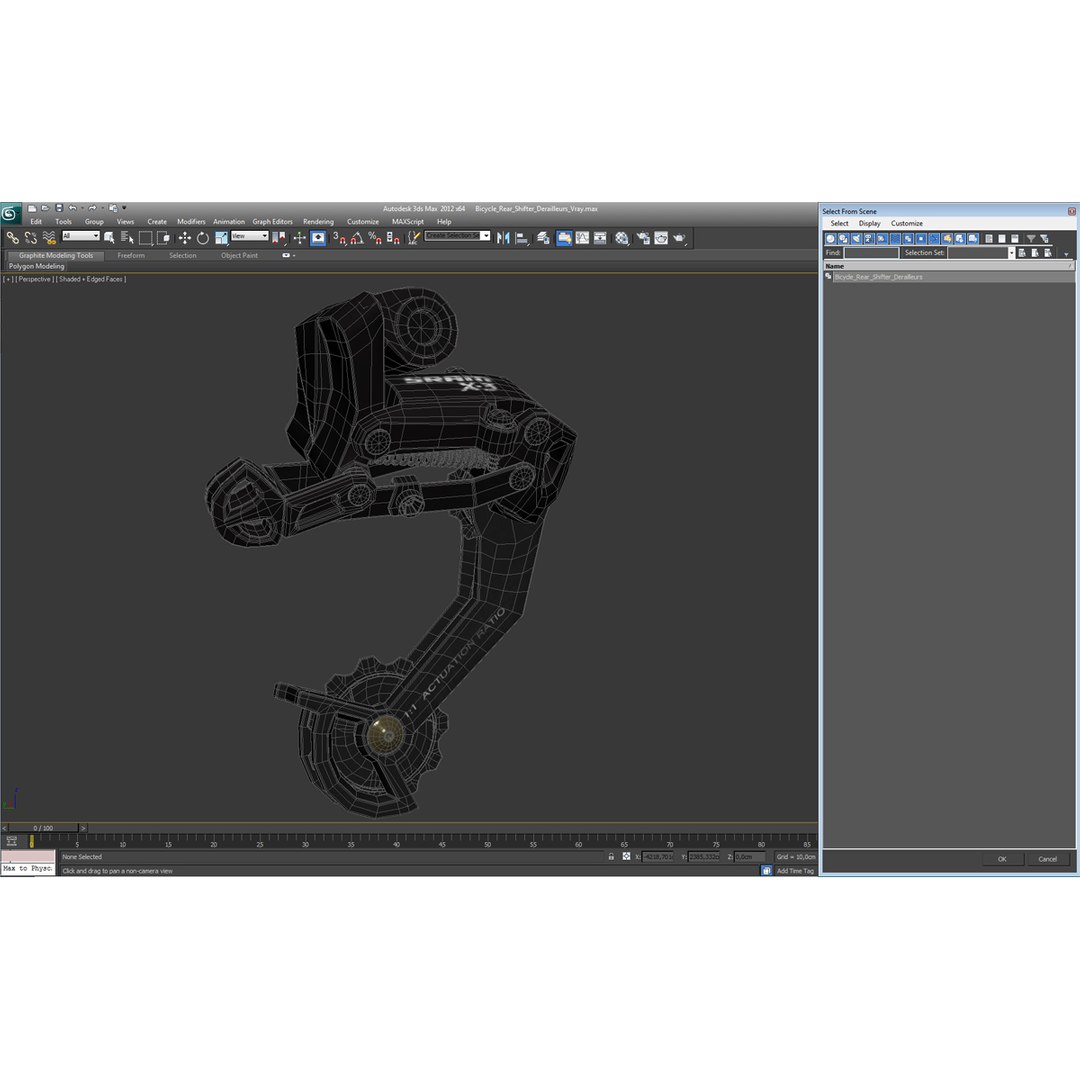The width and height of the screenshot is (1080, 1080).
Task: Open the Rendered Frame Window icon
Action: [x=661, y=238]
